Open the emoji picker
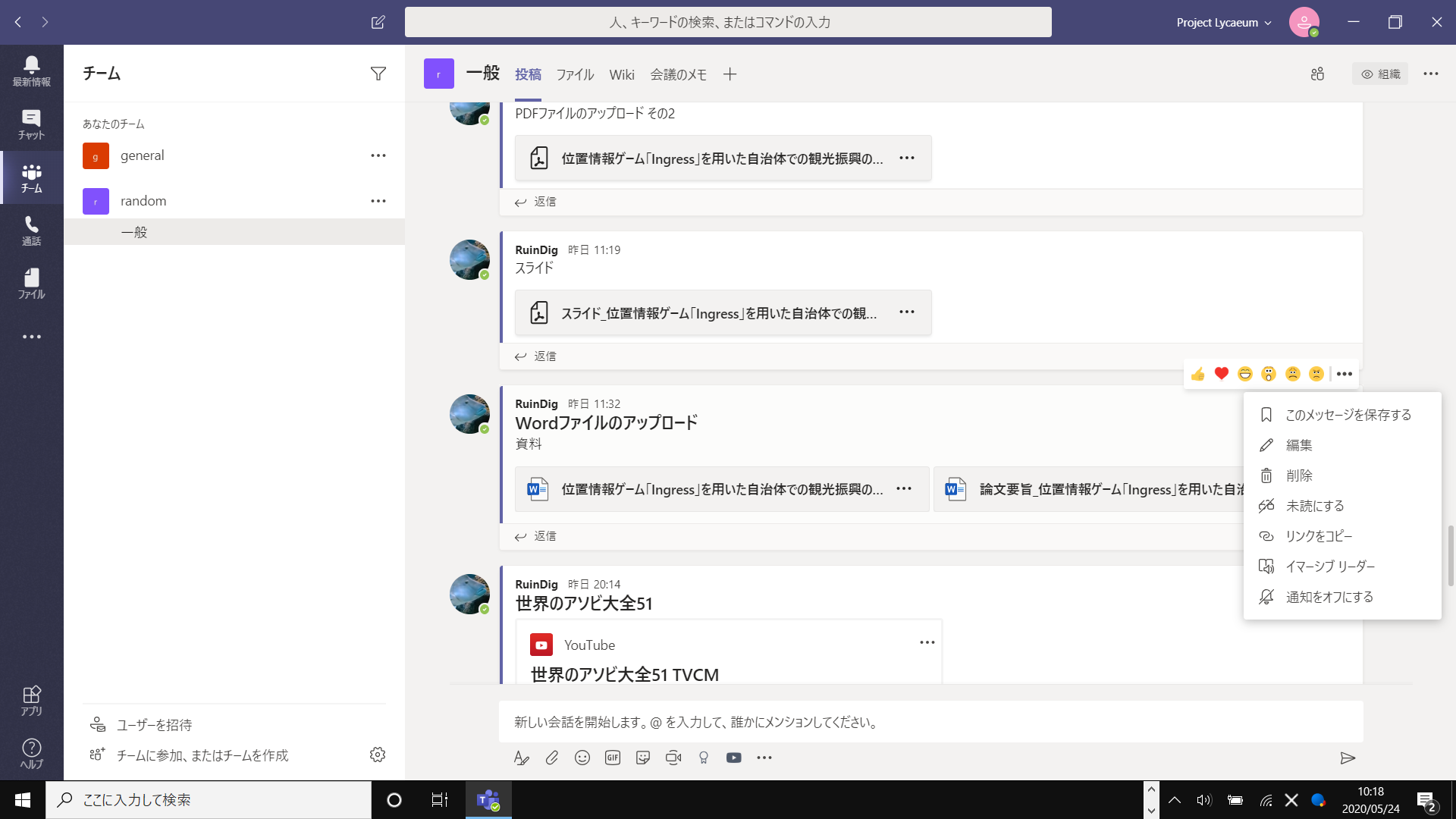The height and width of the screenshot is (819, 1456). click(x=582, y=758)
